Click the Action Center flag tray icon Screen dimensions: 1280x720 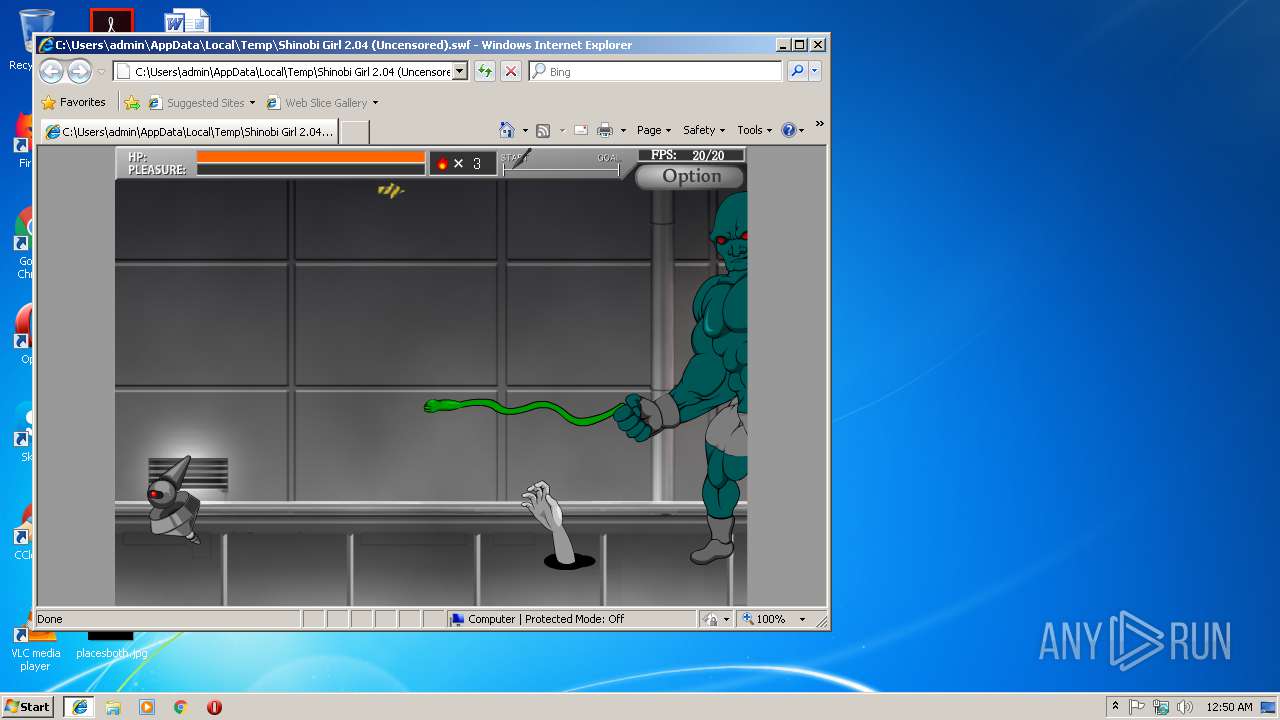(x=1137, y=707)
